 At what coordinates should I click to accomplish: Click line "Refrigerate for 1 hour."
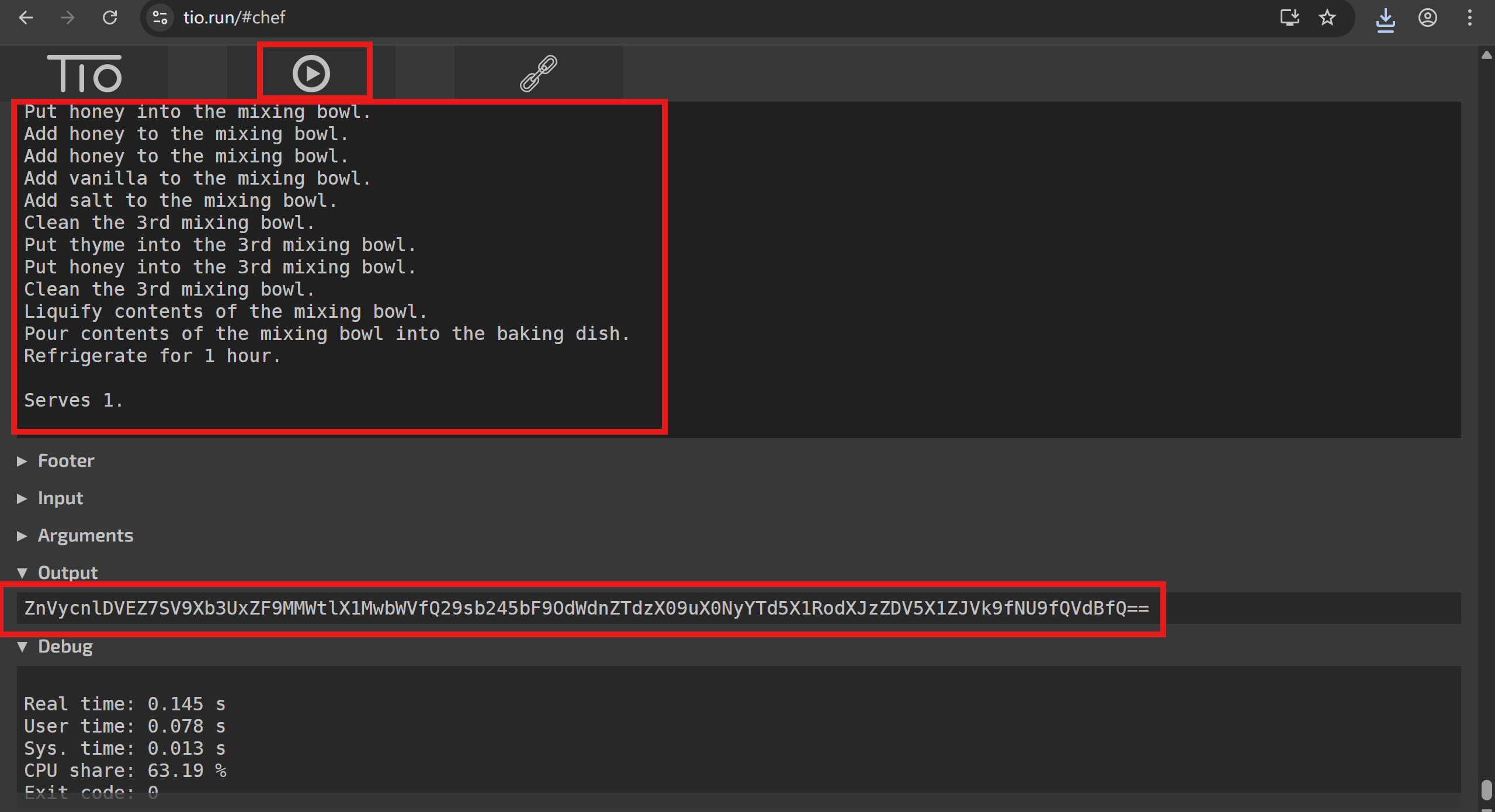click(152, 356)
